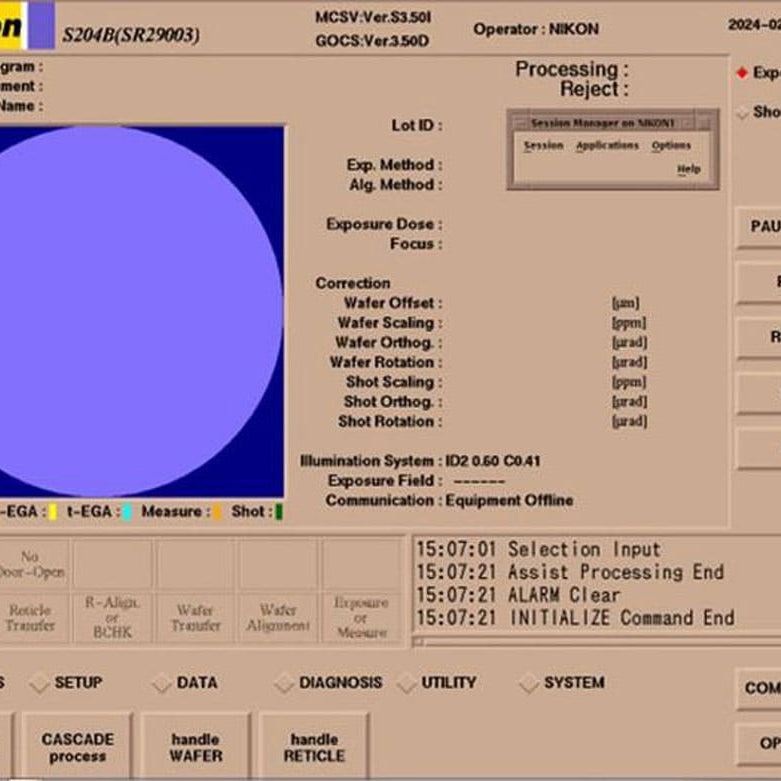Open the Applications menu in Session Manager
Screen dimensions: 781x781
[x=607, y=146]
